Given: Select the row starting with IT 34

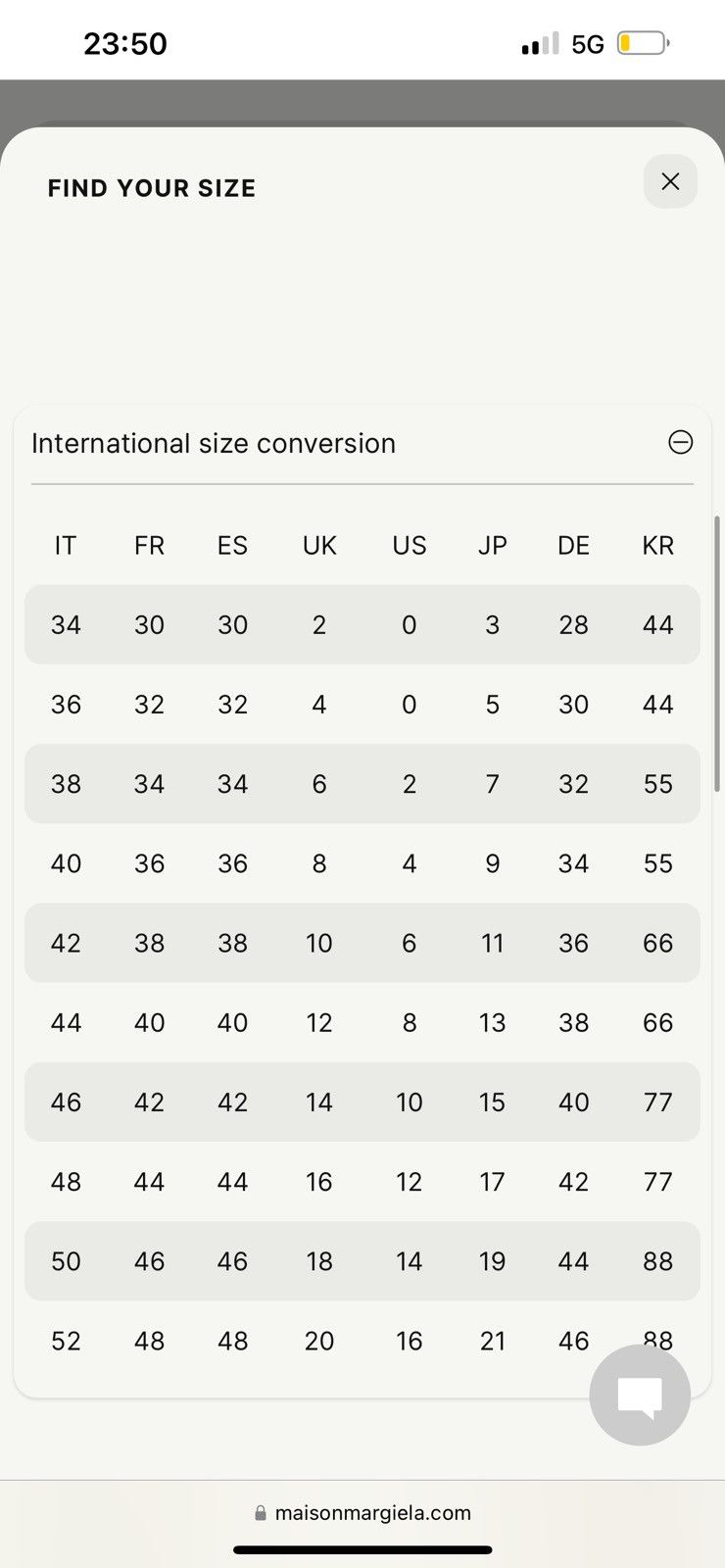Looking at the screenshot, I should 362,624.
